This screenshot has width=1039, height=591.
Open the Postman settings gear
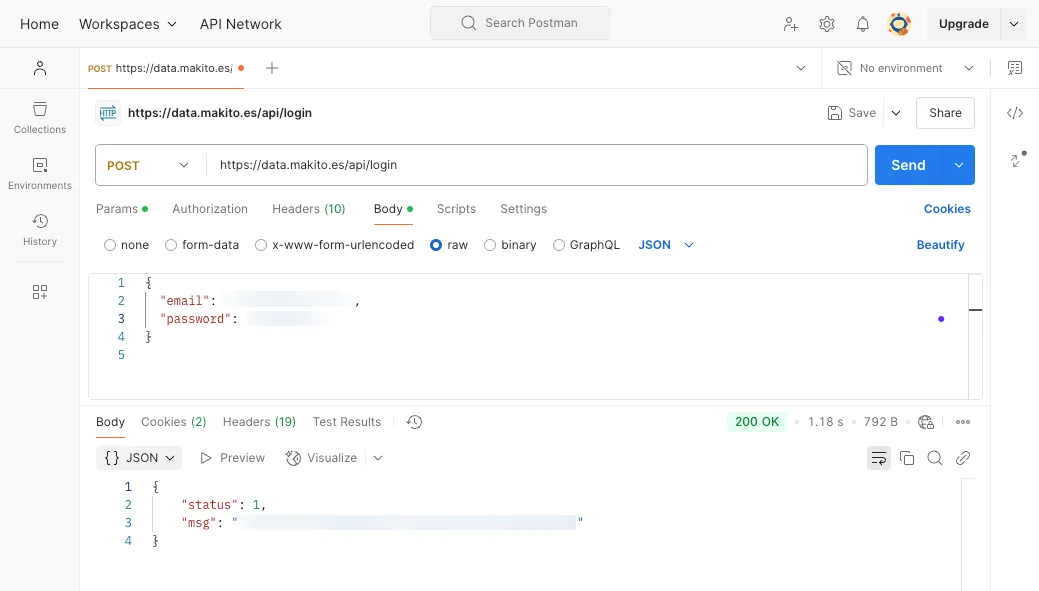[x=827, y=23]
